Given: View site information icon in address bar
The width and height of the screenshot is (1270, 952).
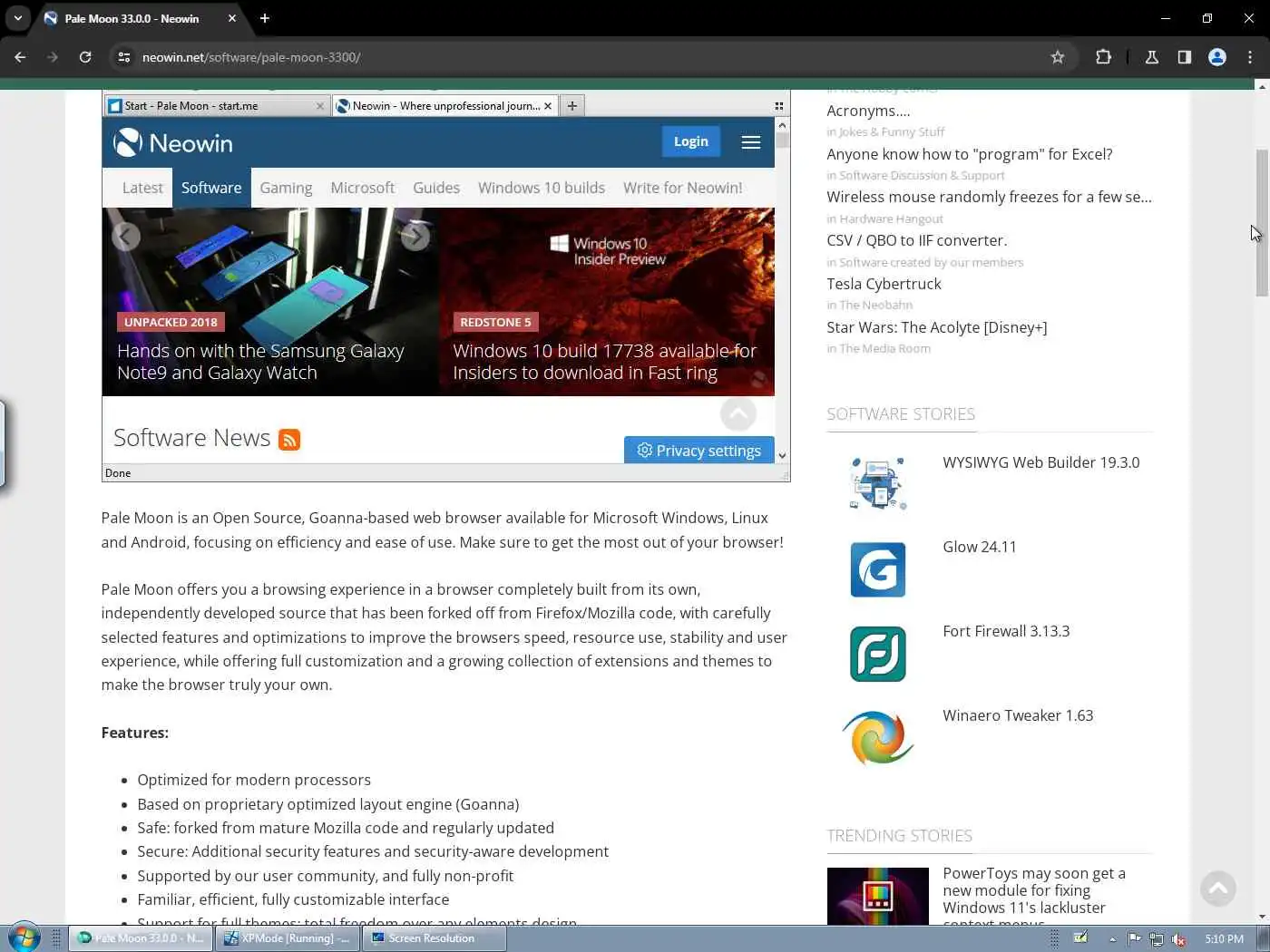Looking at the screenshot, I should (x=124, y=57).
